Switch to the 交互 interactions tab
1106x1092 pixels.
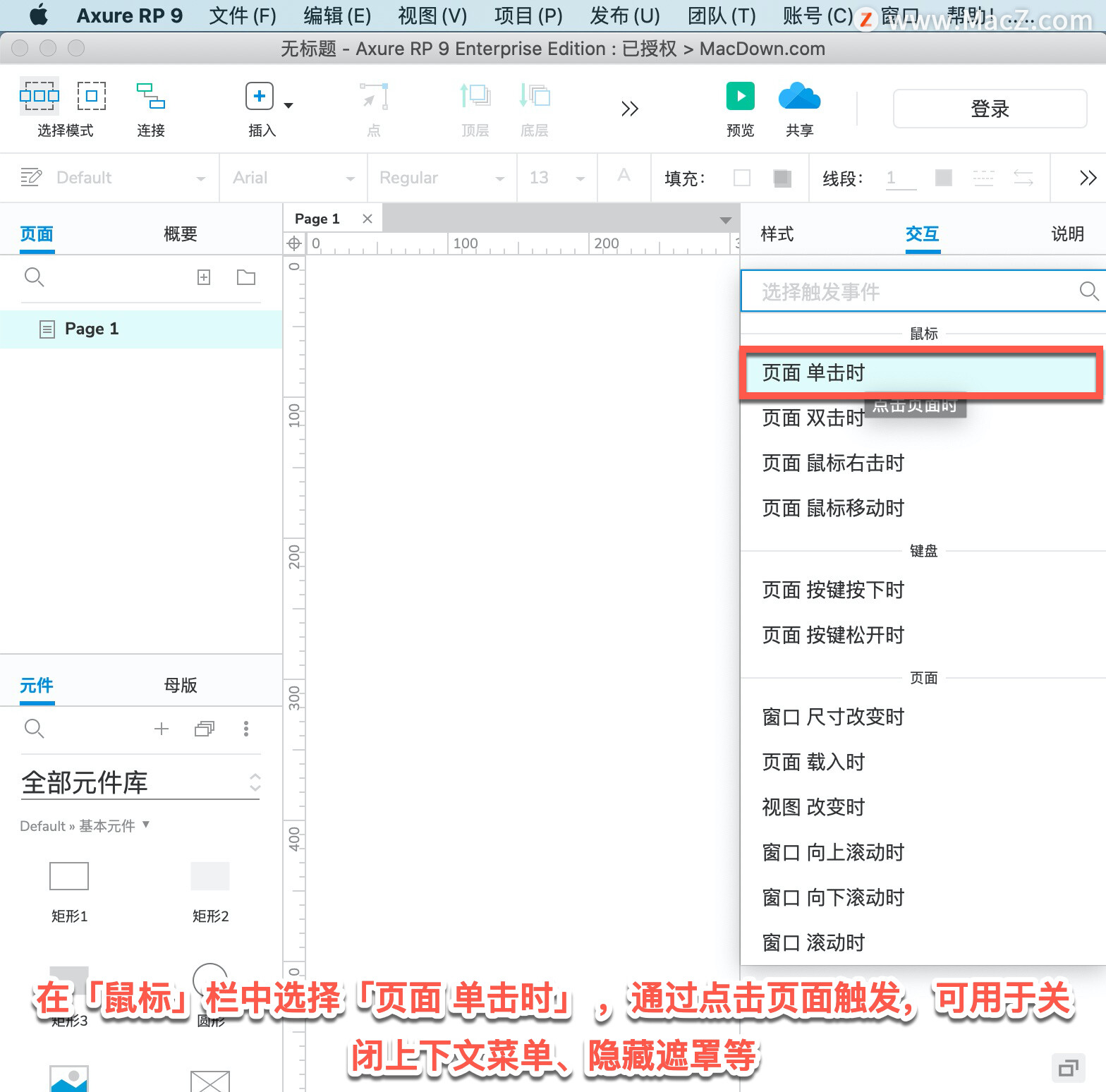pyautogui.click(x=923, y=234)
